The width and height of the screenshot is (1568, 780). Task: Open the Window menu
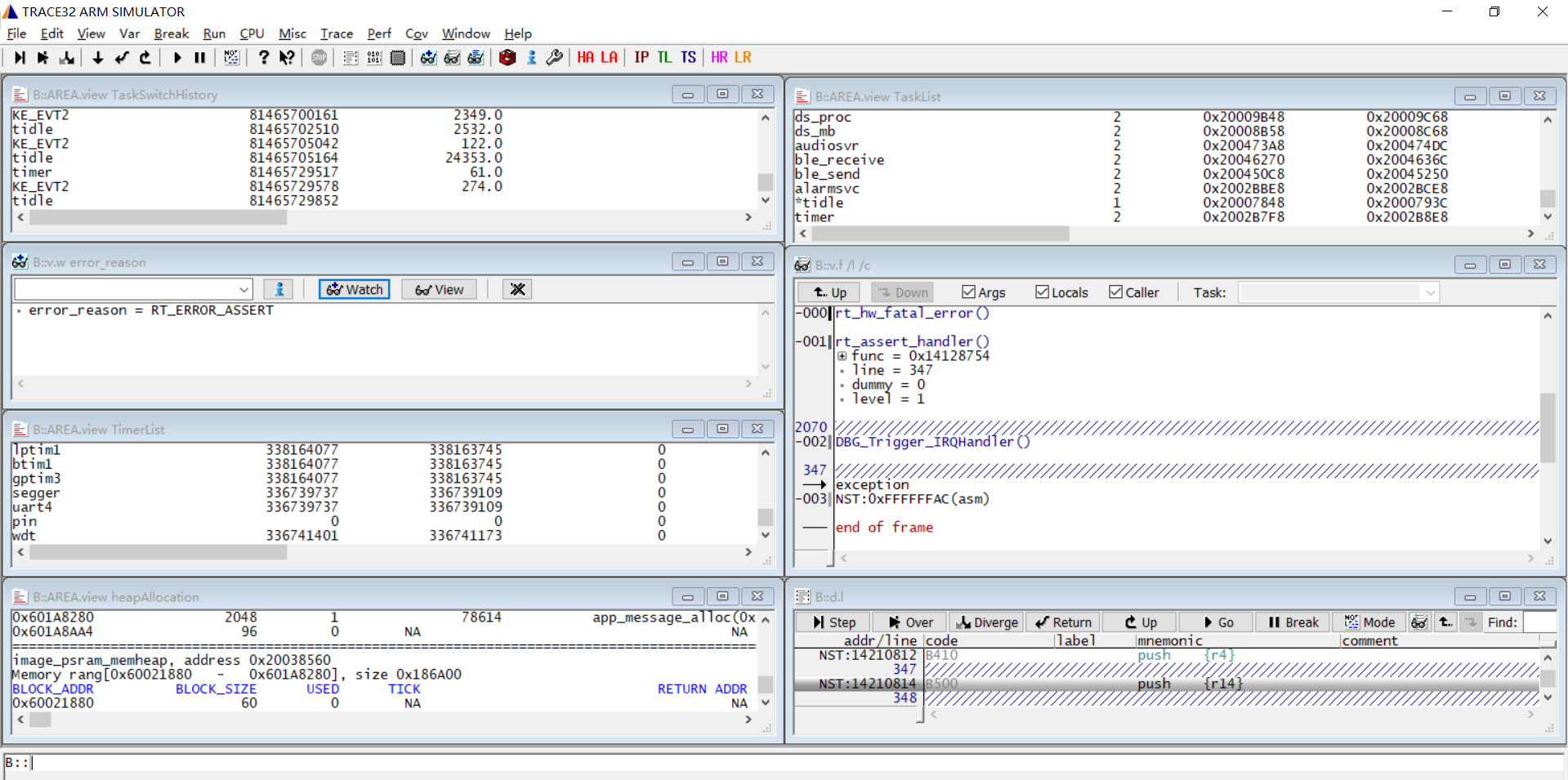(466, 33)
